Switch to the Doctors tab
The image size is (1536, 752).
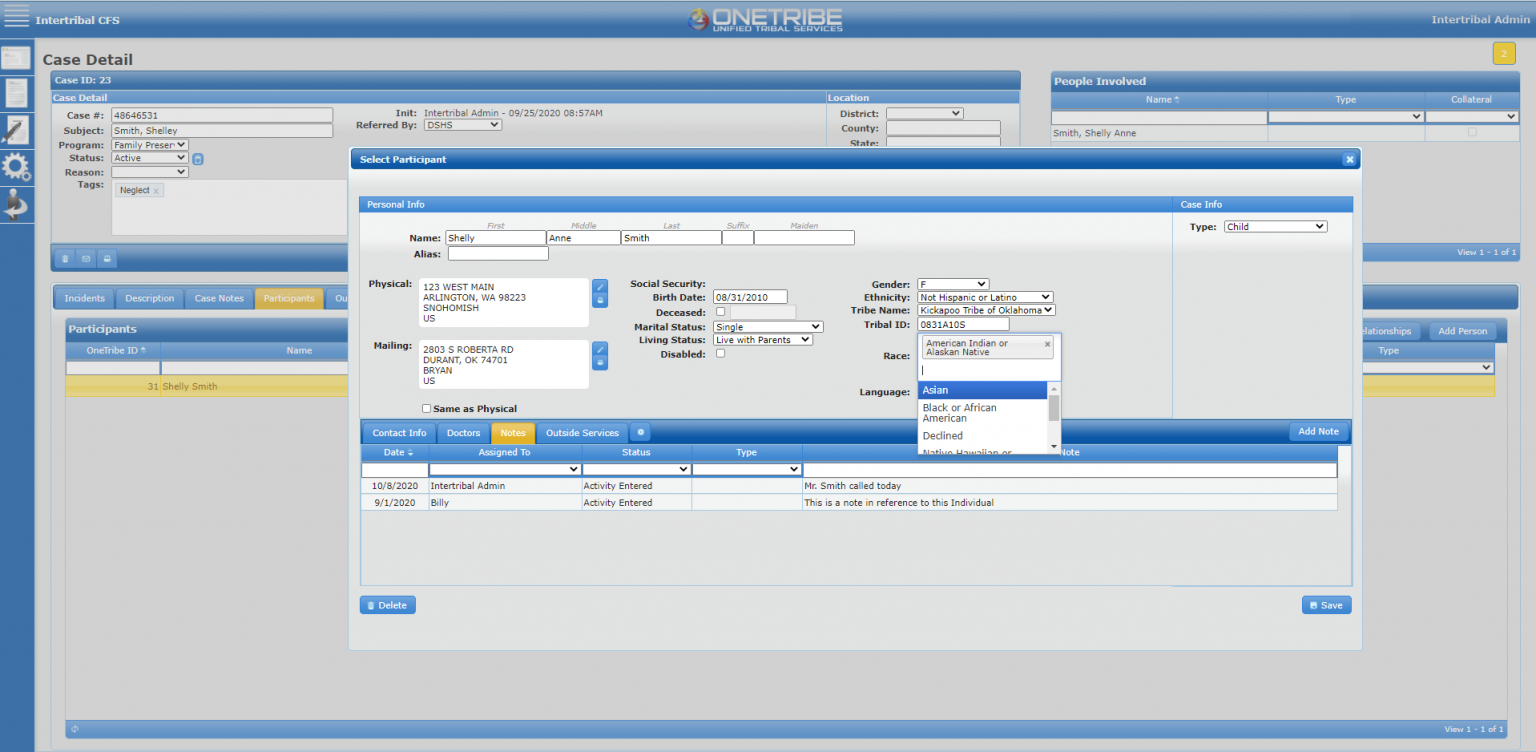463,432
